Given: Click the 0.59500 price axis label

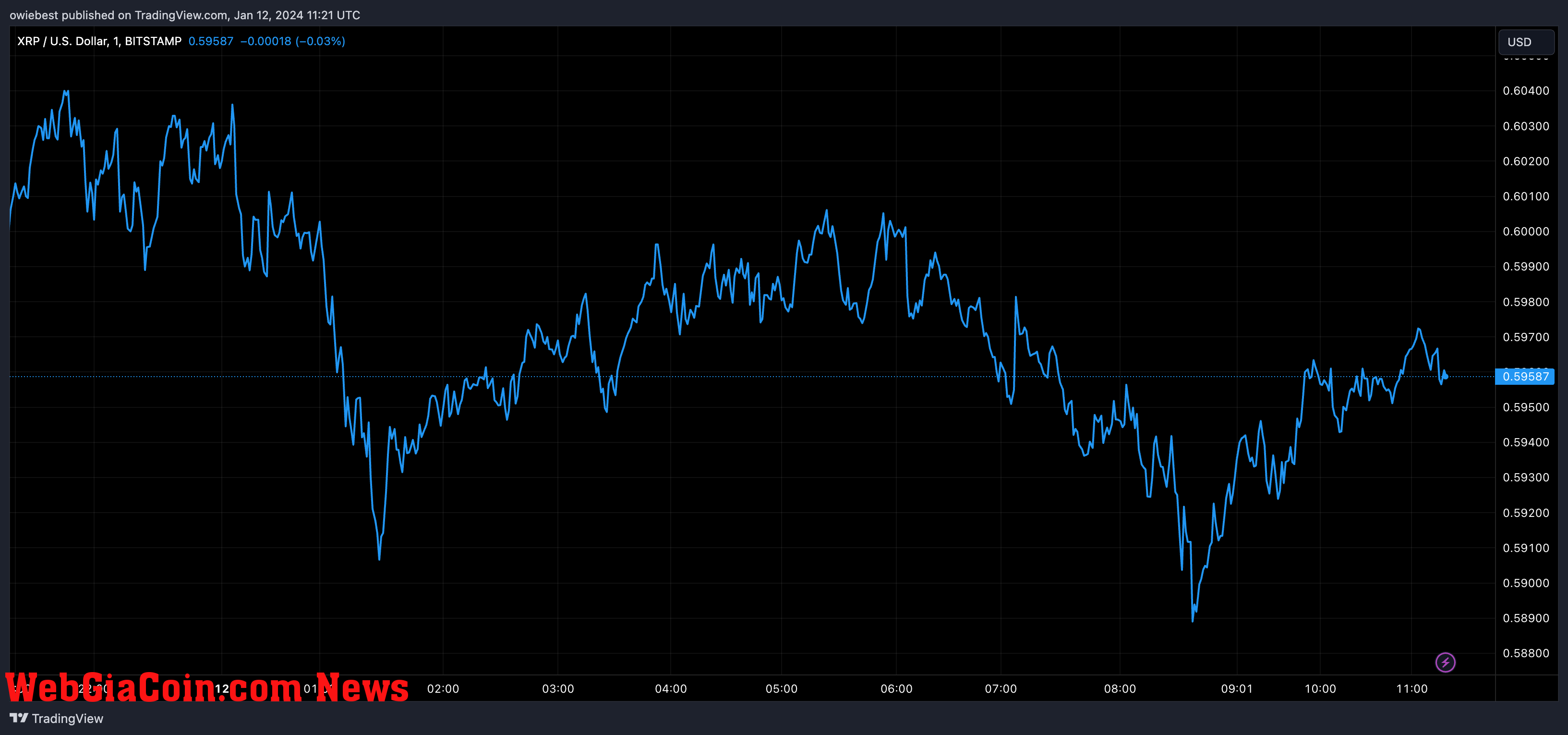Looking at the screenshot, I should [1526, 407].
